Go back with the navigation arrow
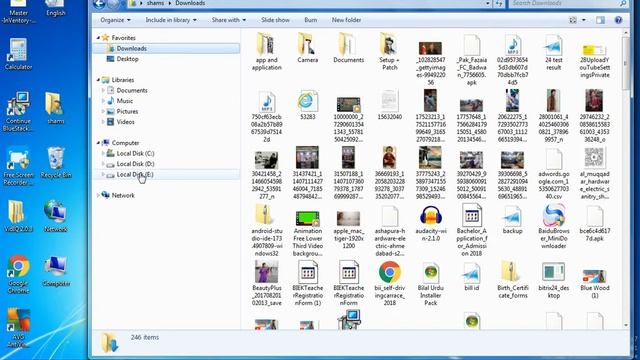The height and width of the screenshot is (360, 640). pyautogui.click(x=99, y=4)
